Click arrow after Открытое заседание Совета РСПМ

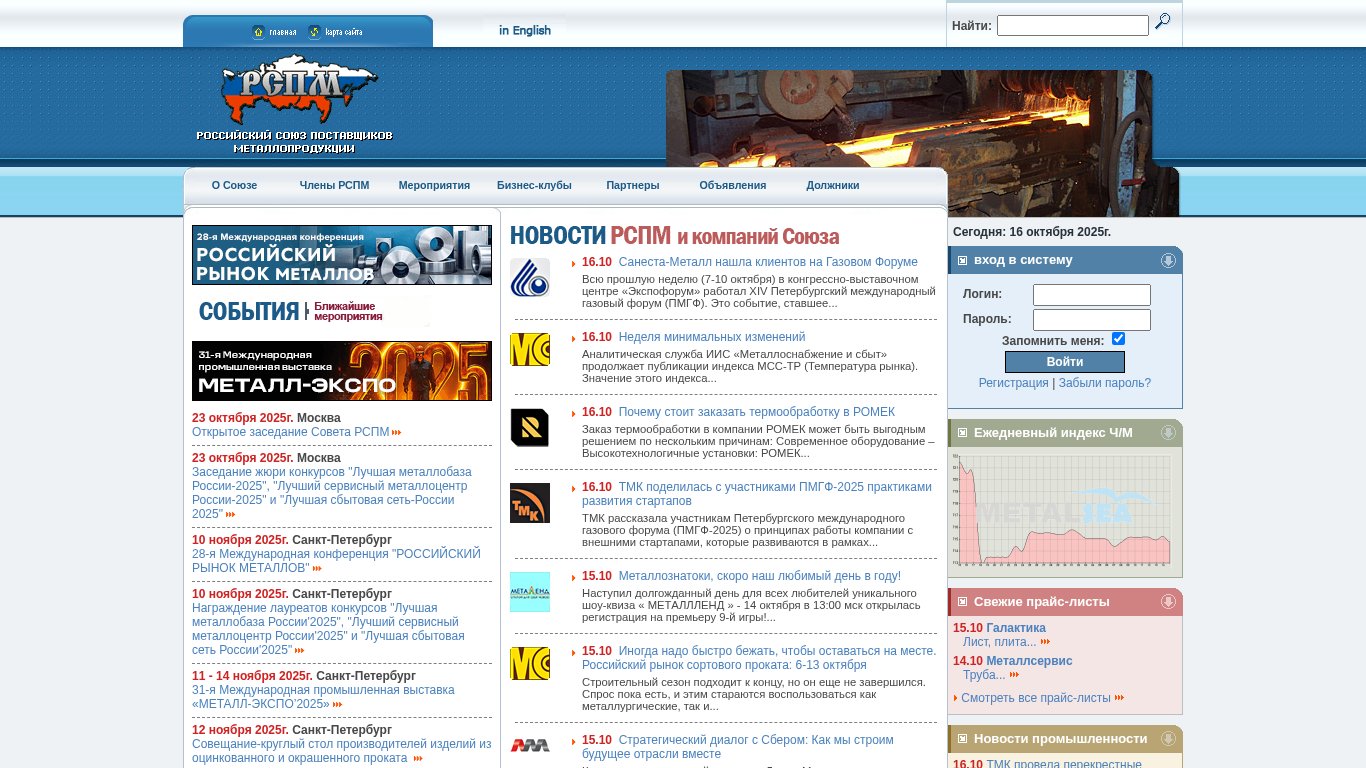[x=397, y=433]
